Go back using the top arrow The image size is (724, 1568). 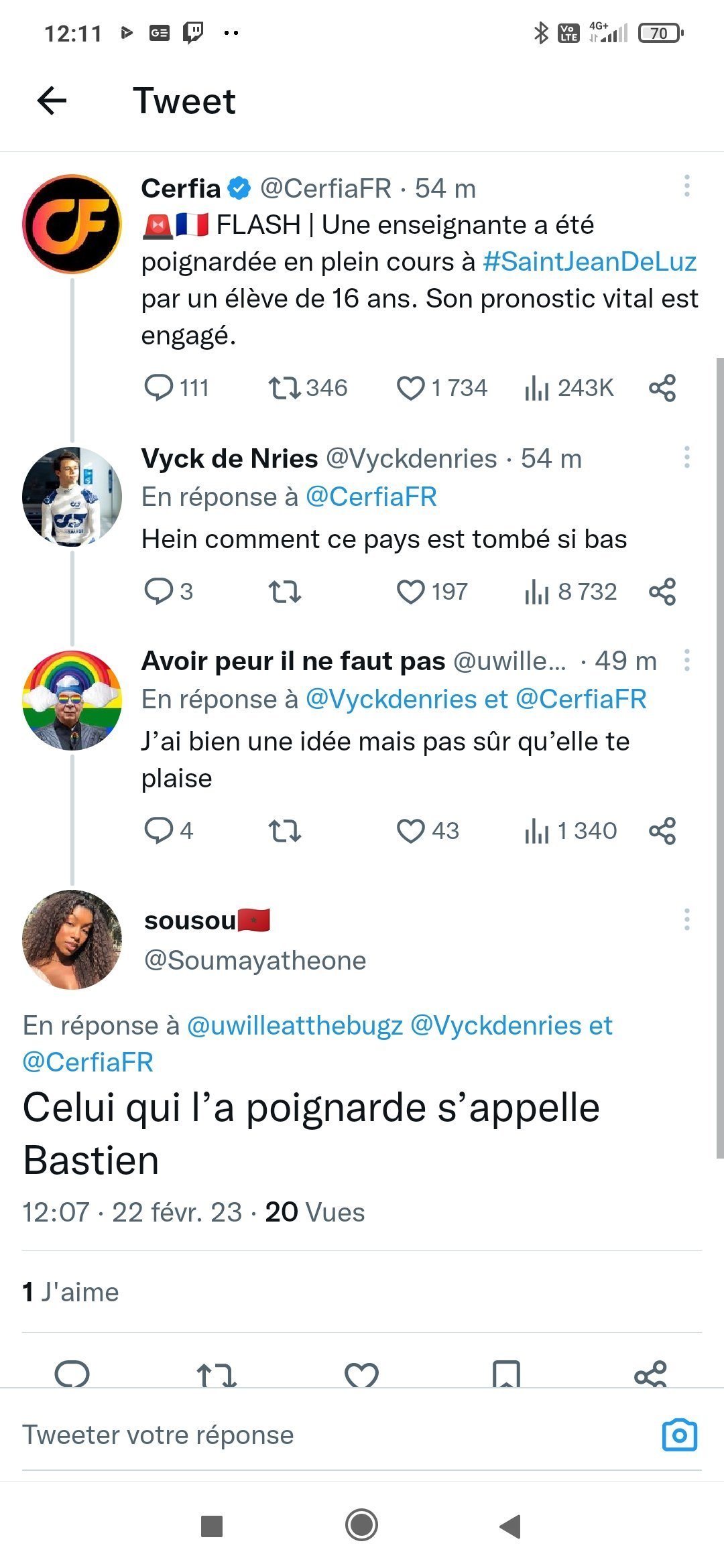point(52,101)
